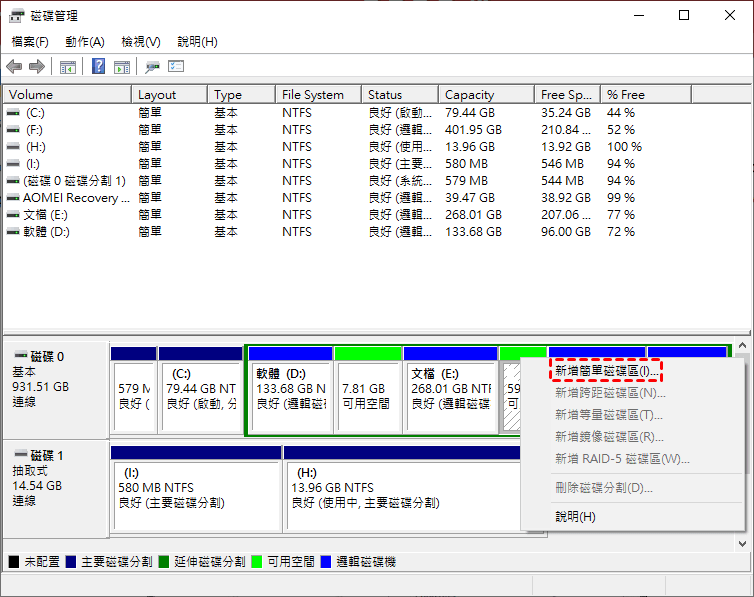Screen dimensions: 754x597
Task: Click the drive icon beside 磁碟 0
Action: pyautogui.click(x=19, y=356)
